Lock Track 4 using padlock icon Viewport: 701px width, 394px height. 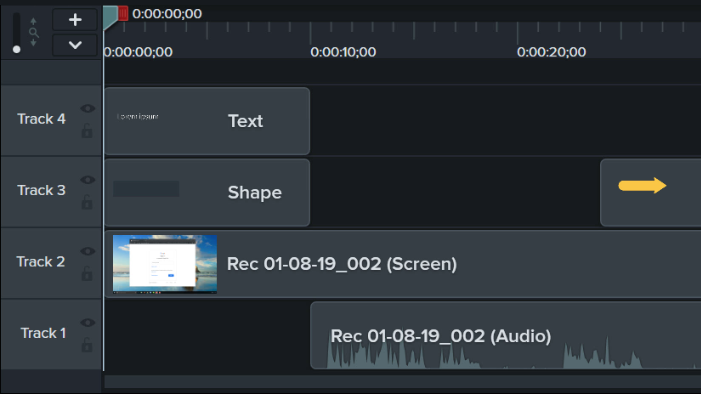[87, 131]
